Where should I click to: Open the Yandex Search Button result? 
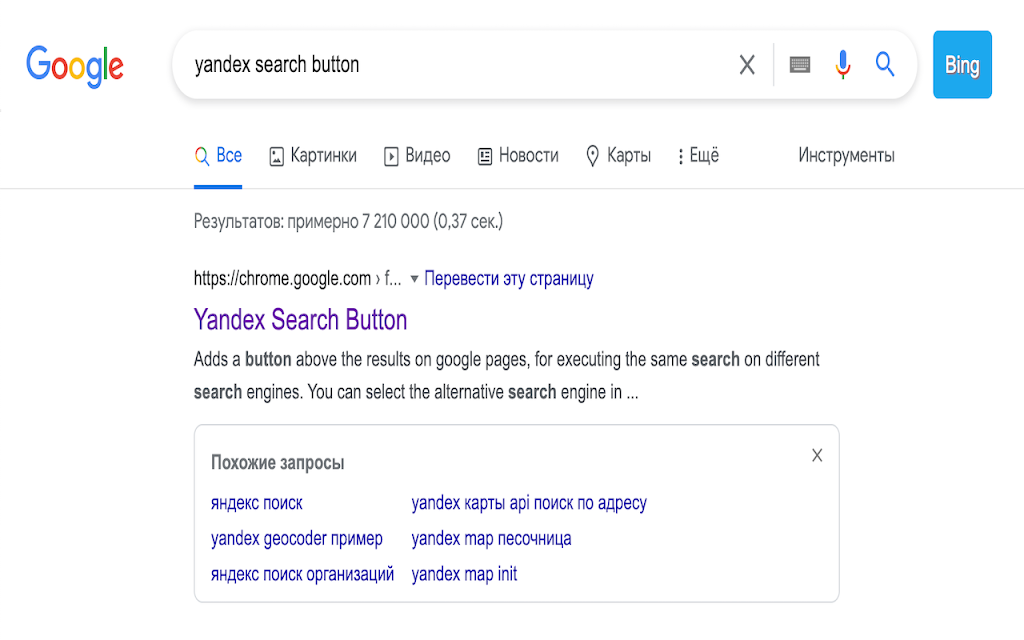click(x=301, y=320)
